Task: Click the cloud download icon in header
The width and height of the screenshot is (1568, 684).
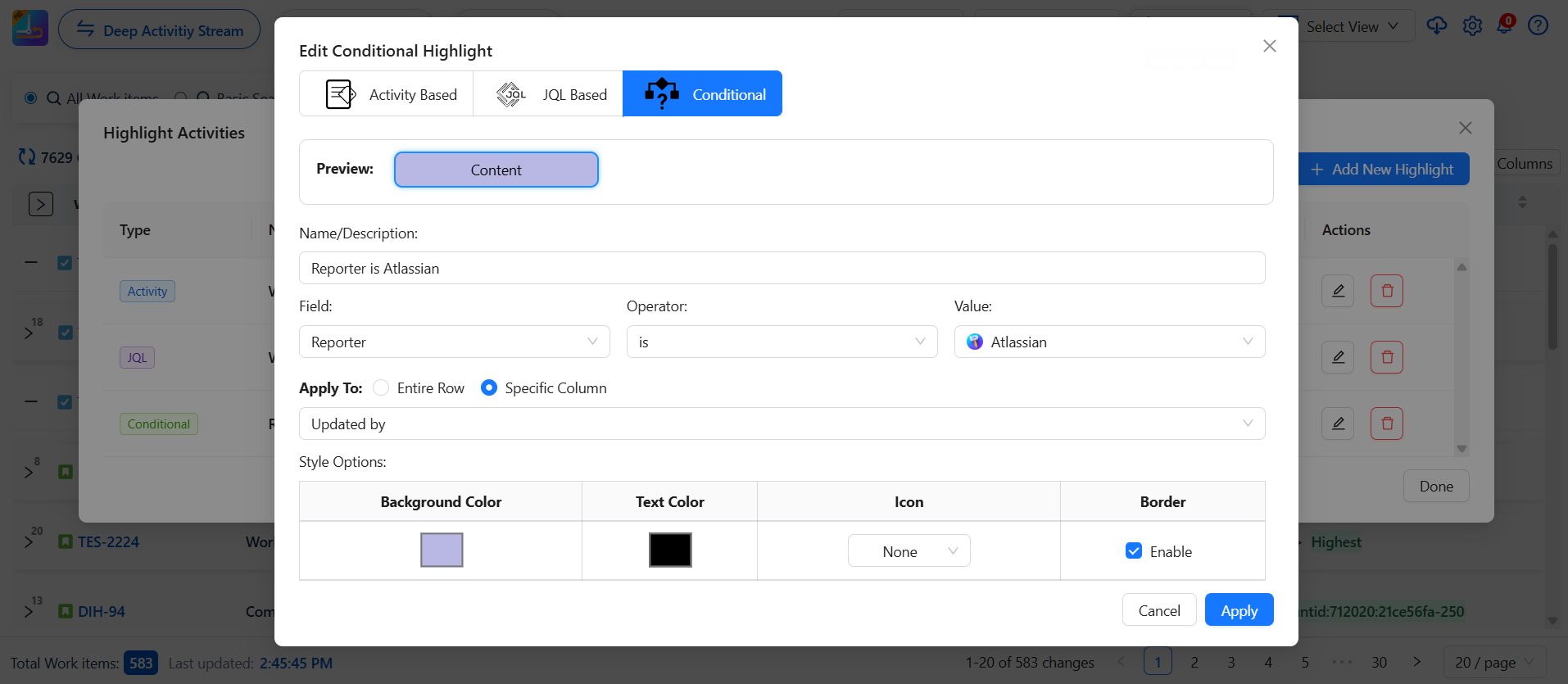Action: point(1436,26)
